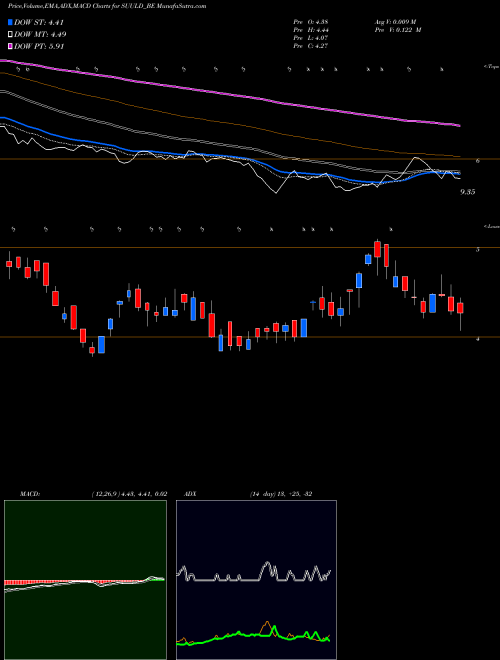Click the MACD '(12,26,9) 4.43, 4.41, 0.02' readout
Screen dimensions: 500x660
(x=130, y=494)
